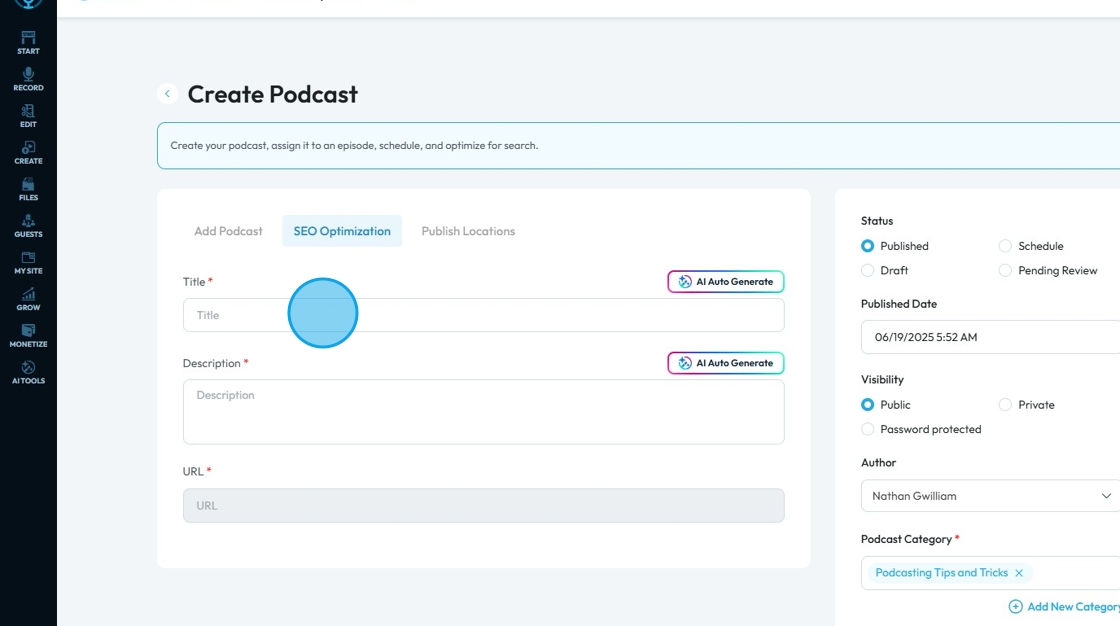Open the Guests section in sidebar
Viewport: 1120px width, 626px height.
[28, 226]
